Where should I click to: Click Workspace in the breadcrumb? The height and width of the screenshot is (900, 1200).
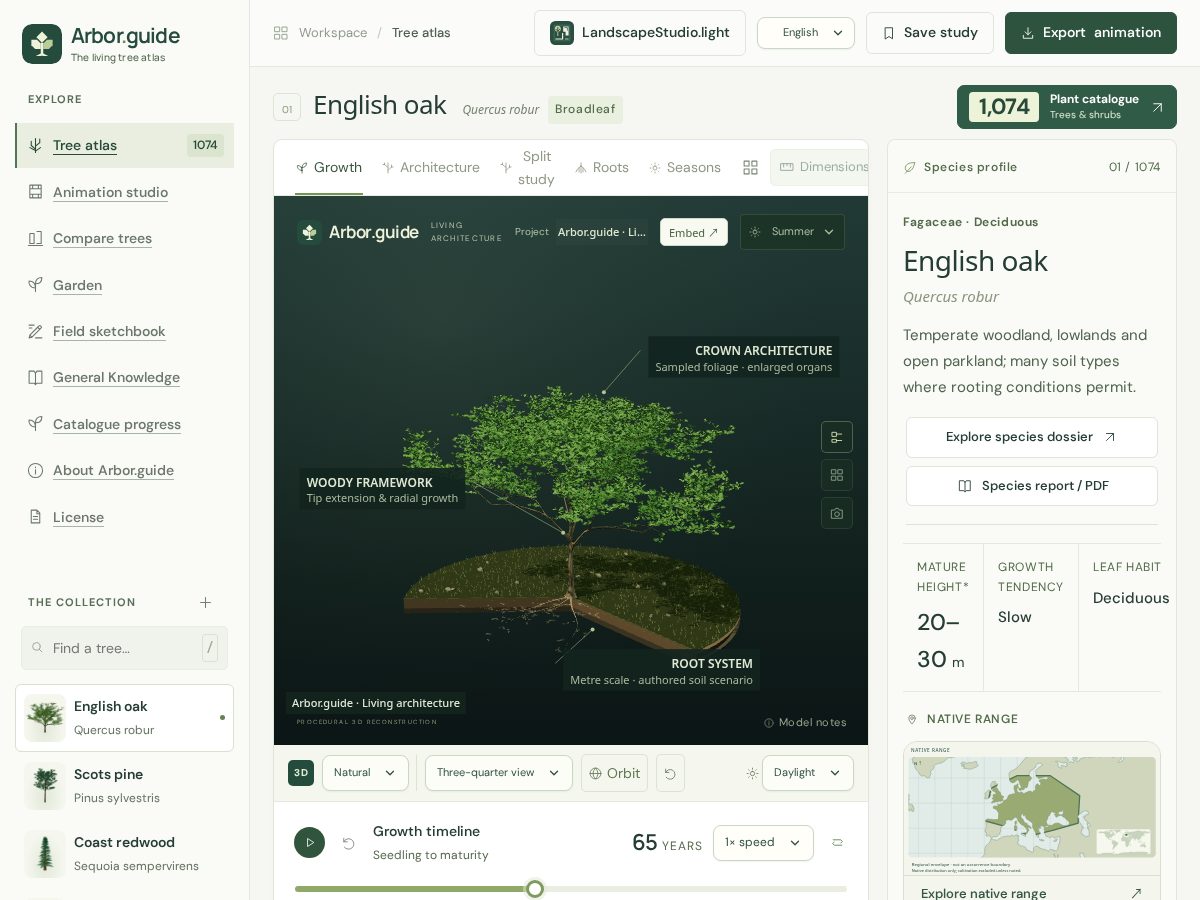coord(333,33)
